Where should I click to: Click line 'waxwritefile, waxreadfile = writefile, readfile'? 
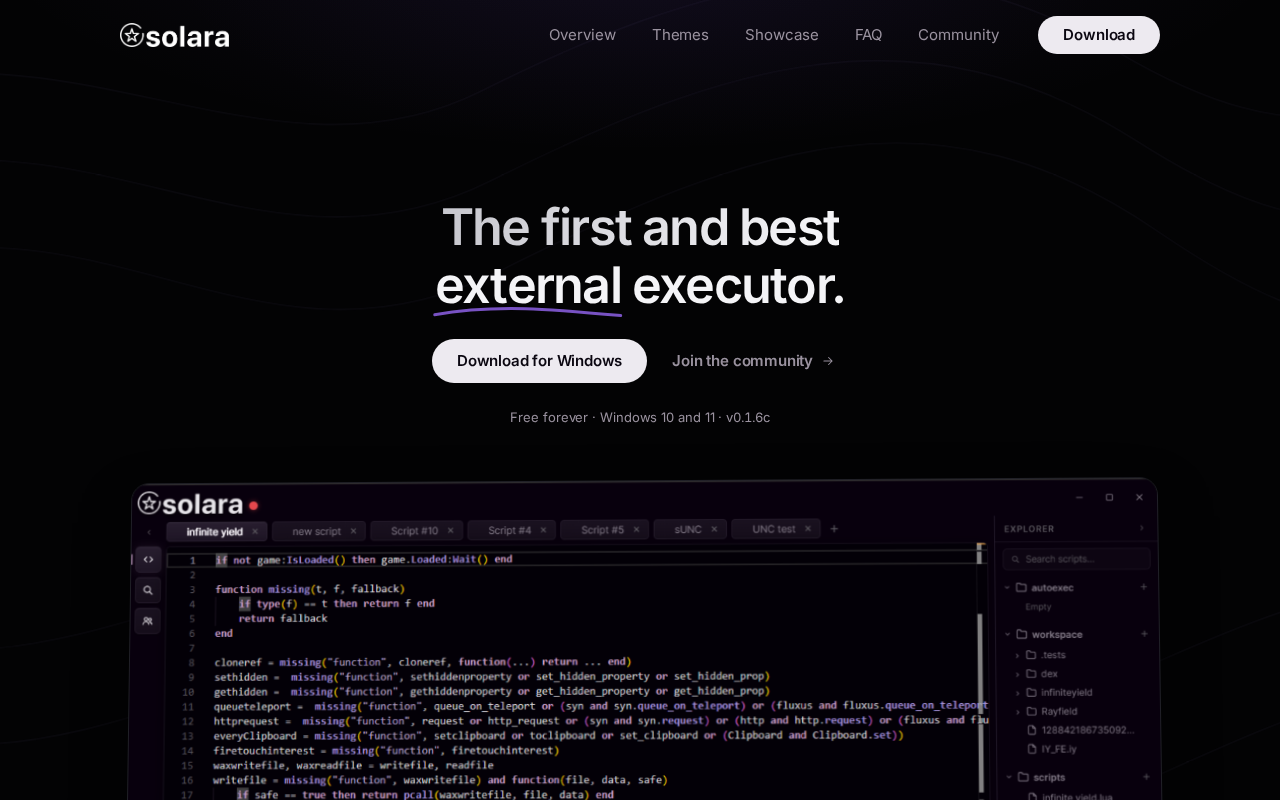pos(353,765)
